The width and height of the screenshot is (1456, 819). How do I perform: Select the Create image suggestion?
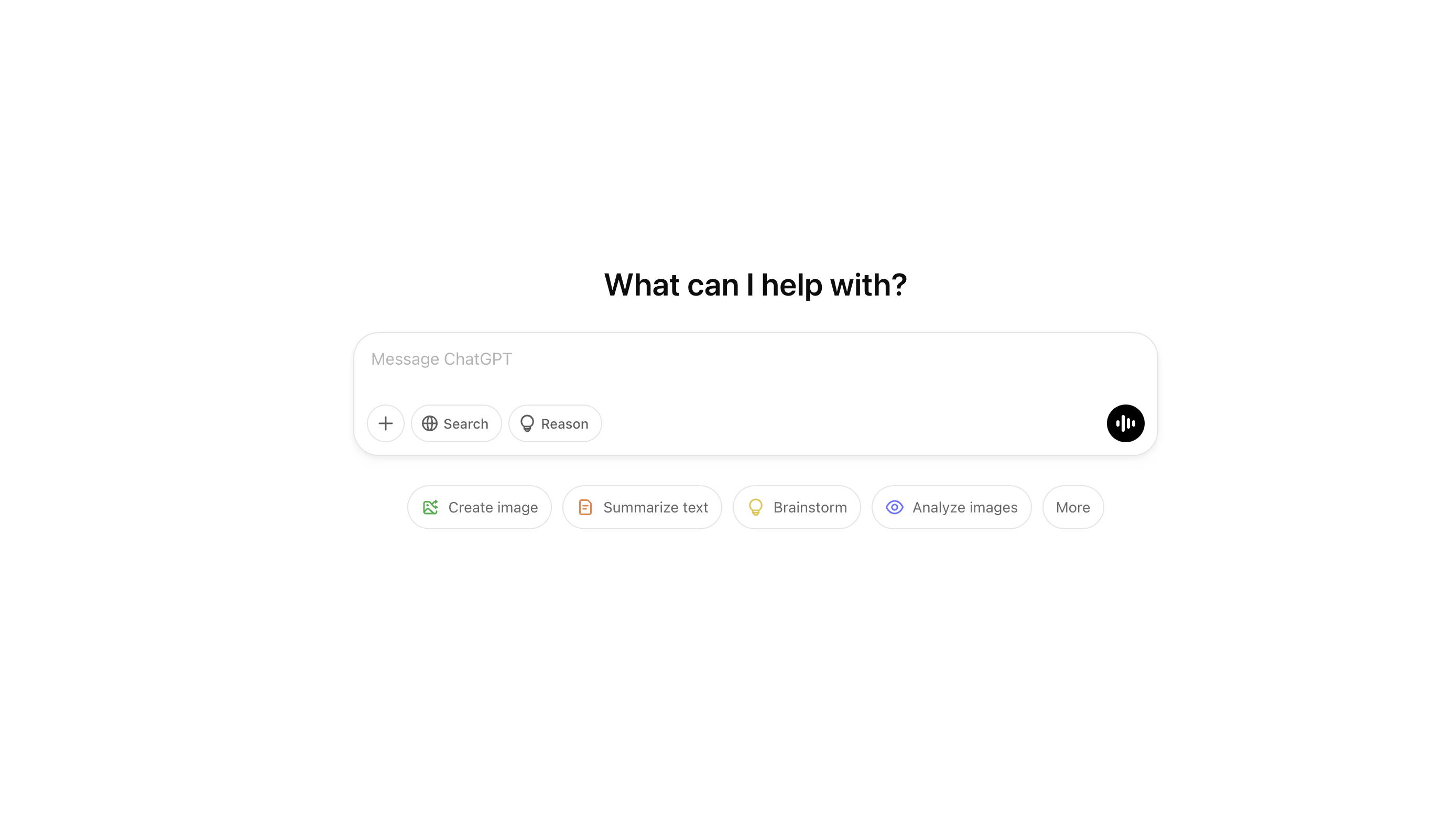click(479, 507)
